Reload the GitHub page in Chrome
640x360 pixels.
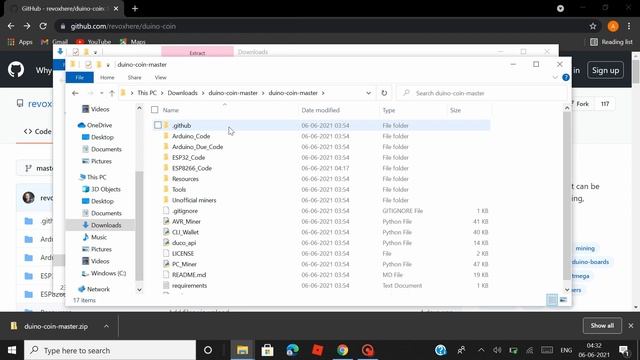pyautogui.click(x=43, y=26)
